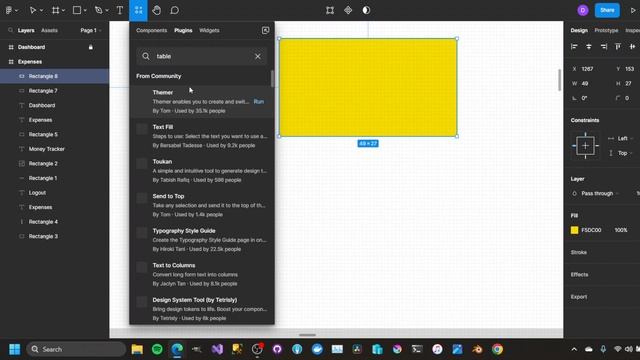Click the plugin search field containing table
640x360 pixels.
click(x=202, y=56)
